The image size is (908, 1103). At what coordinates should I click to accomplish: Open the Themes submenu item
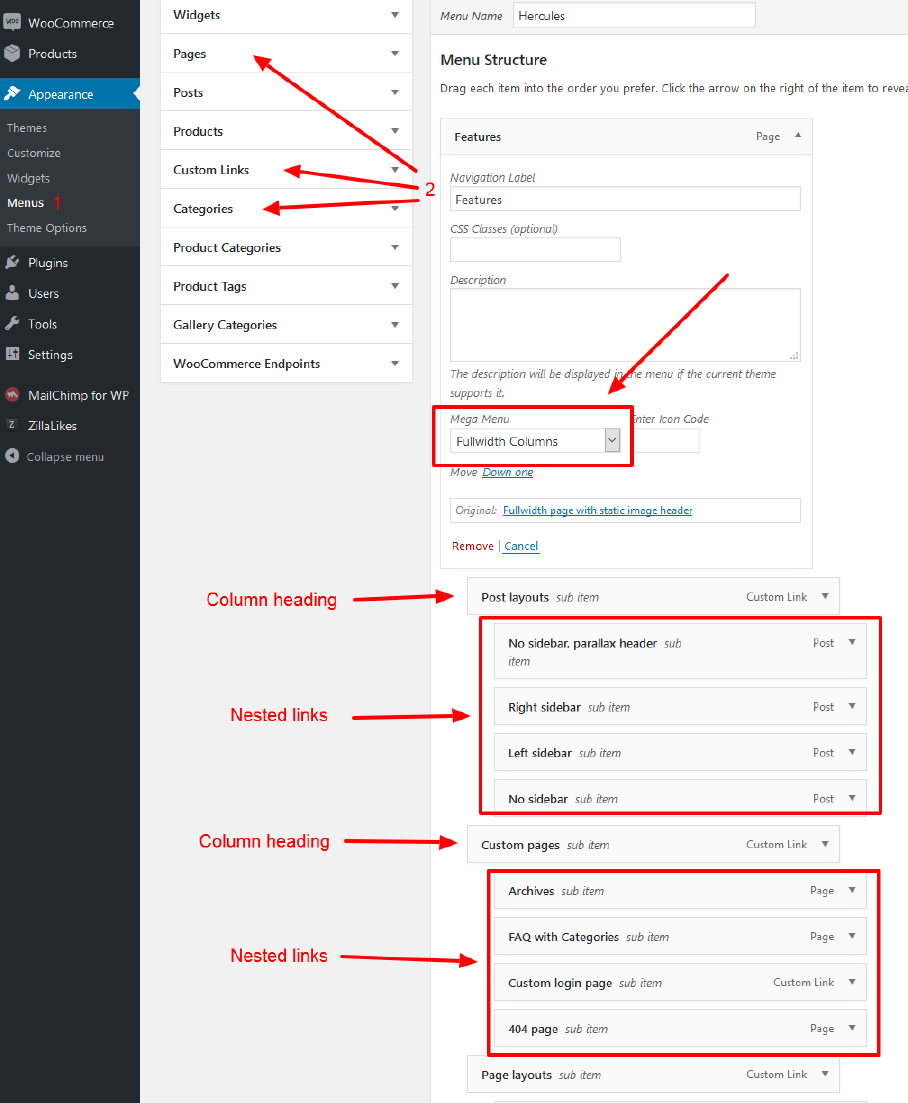tap(27, 128)
